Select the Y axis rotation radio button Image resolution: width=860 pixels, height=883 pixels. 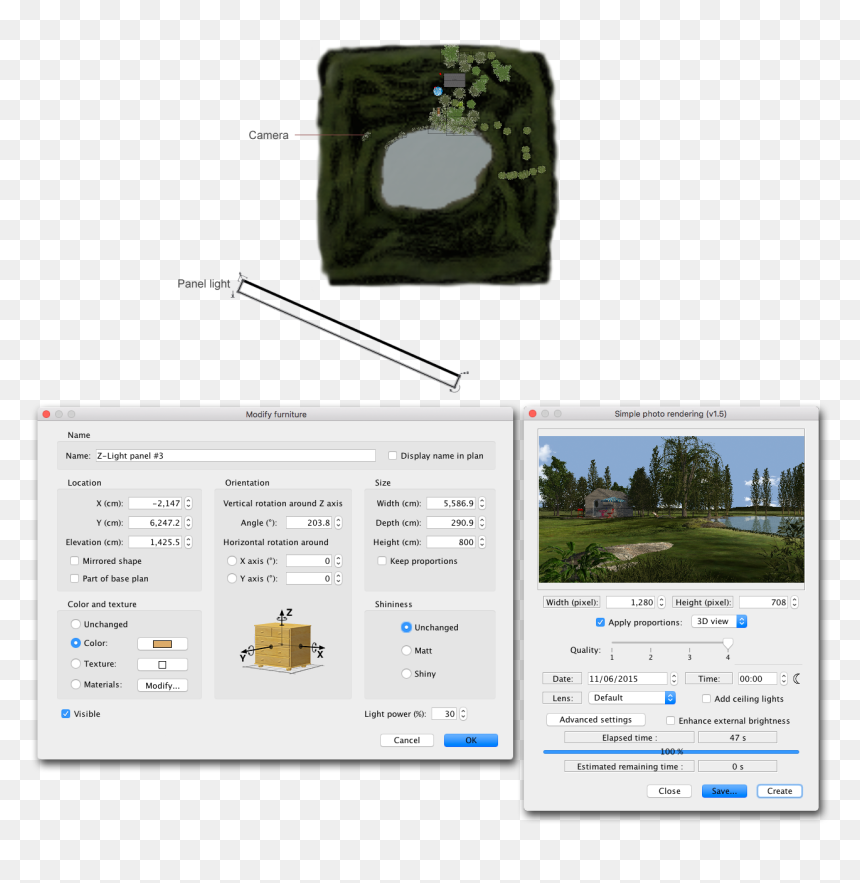[x=232, y=578]
